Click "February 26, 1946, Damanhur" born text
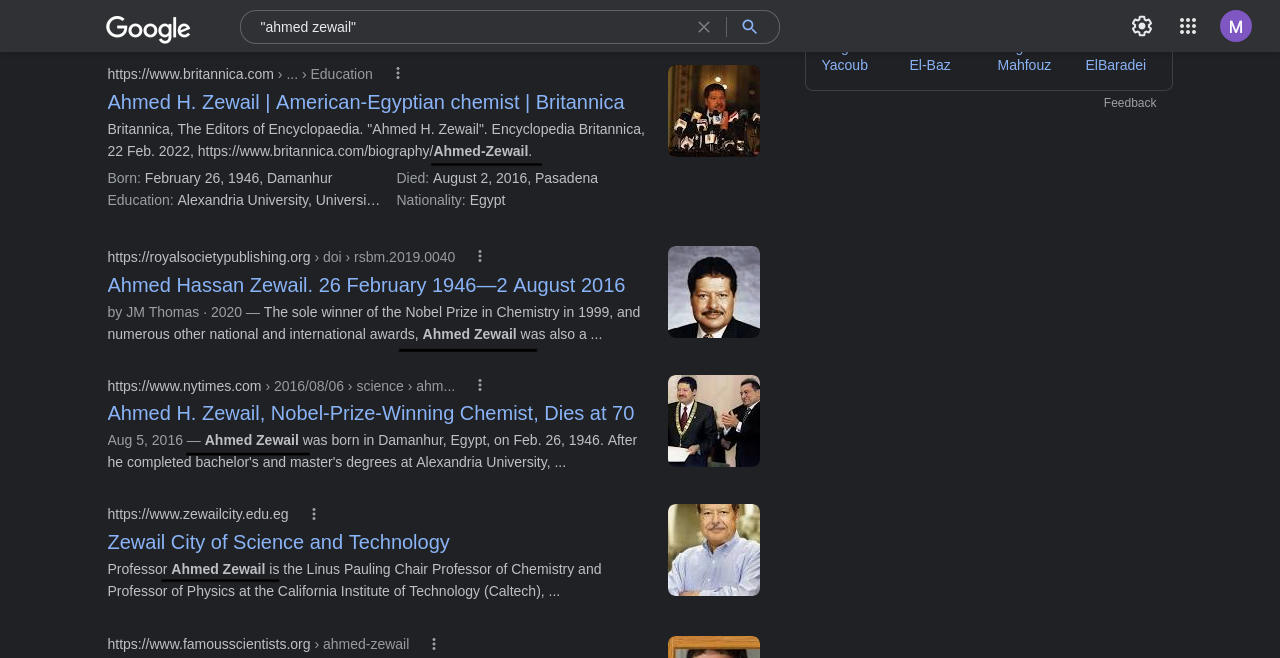The height and width of the screenshot is (658, 1280). point(239,178)
